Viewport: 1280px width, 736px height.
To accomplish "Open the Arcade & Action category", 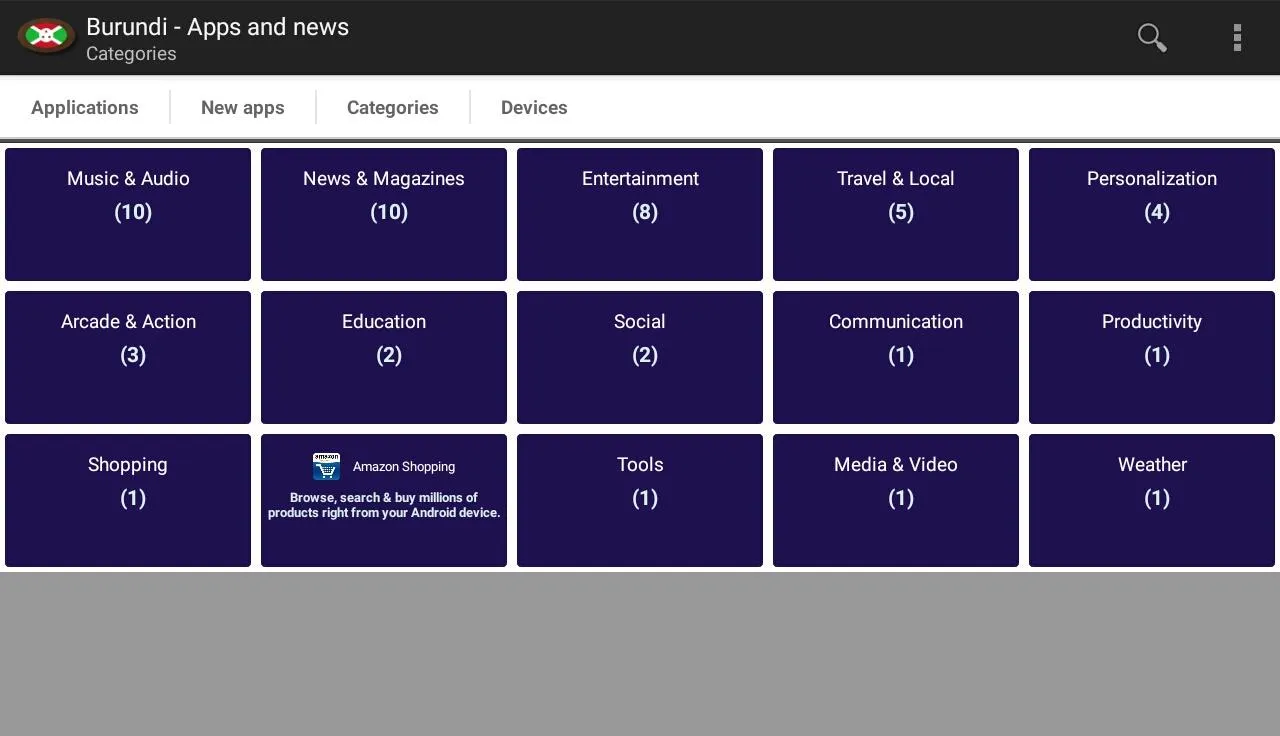I will (128, 357).
